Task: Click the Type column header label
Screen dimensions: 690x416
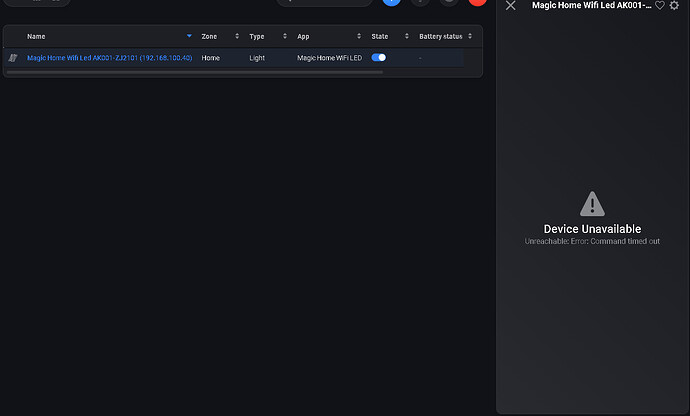Action: [257, 37]
